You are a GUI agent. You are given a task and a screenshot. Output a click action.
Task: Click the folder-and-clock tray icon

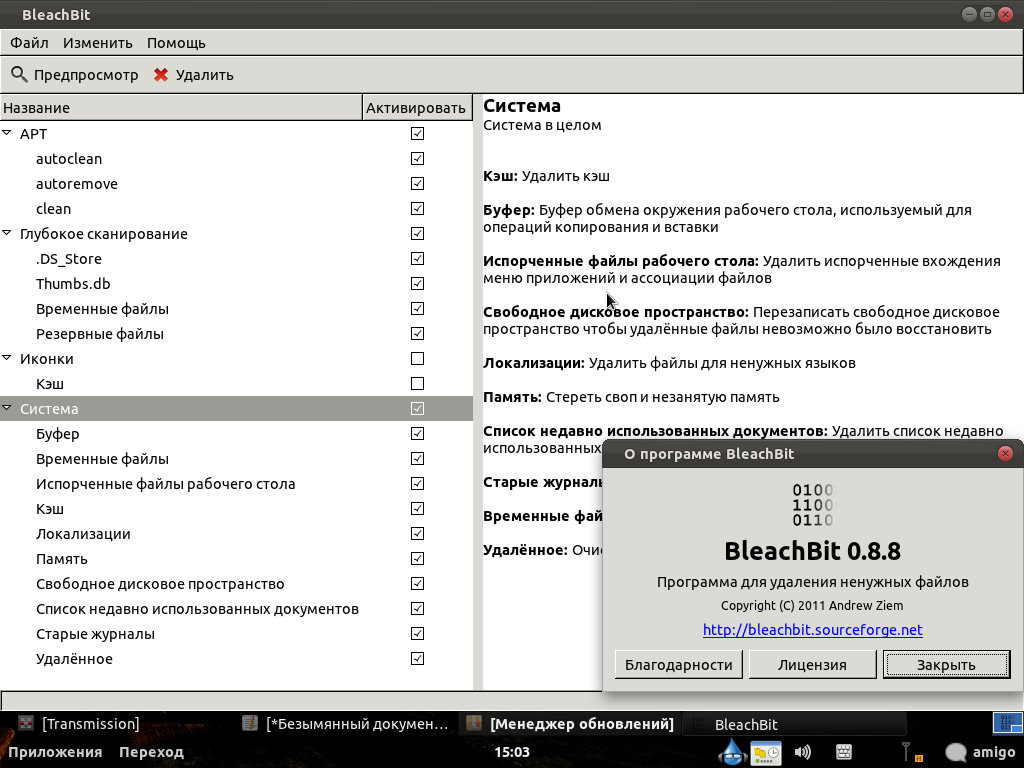pos(765,752)
